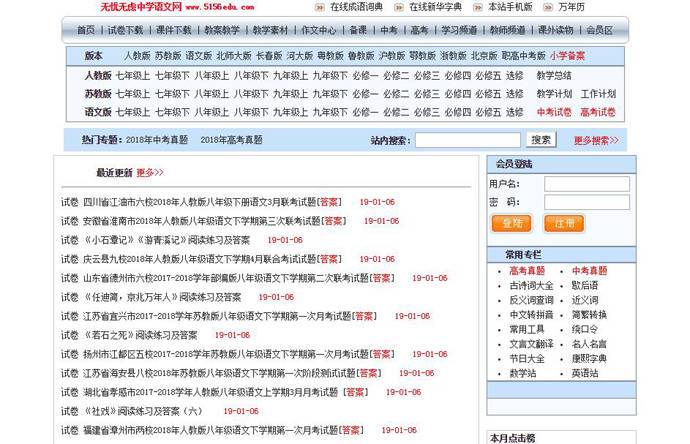Open 更多搜索>> advanced search link
Image resolution: width=690 pixels, height=444 pixels.
pos(592,141)
